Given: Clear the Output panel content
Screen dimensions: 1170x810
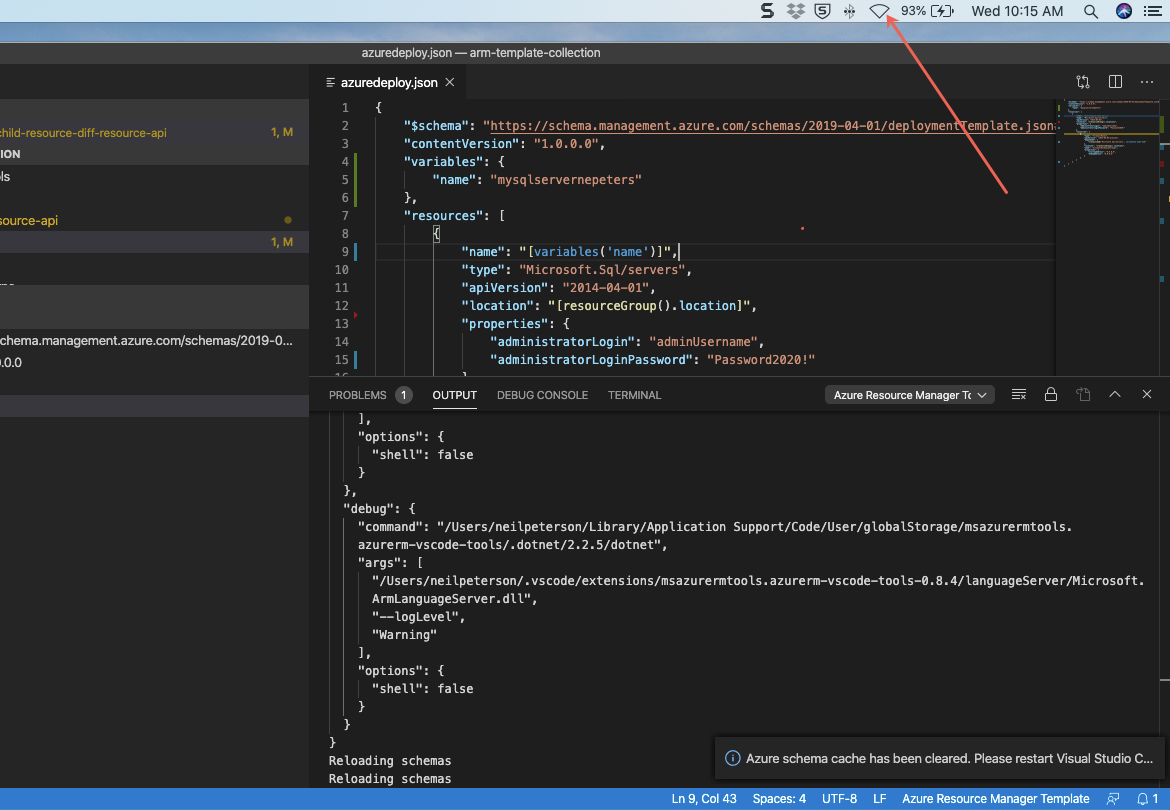Looking at the screenshot, I should click(1018, 394).
